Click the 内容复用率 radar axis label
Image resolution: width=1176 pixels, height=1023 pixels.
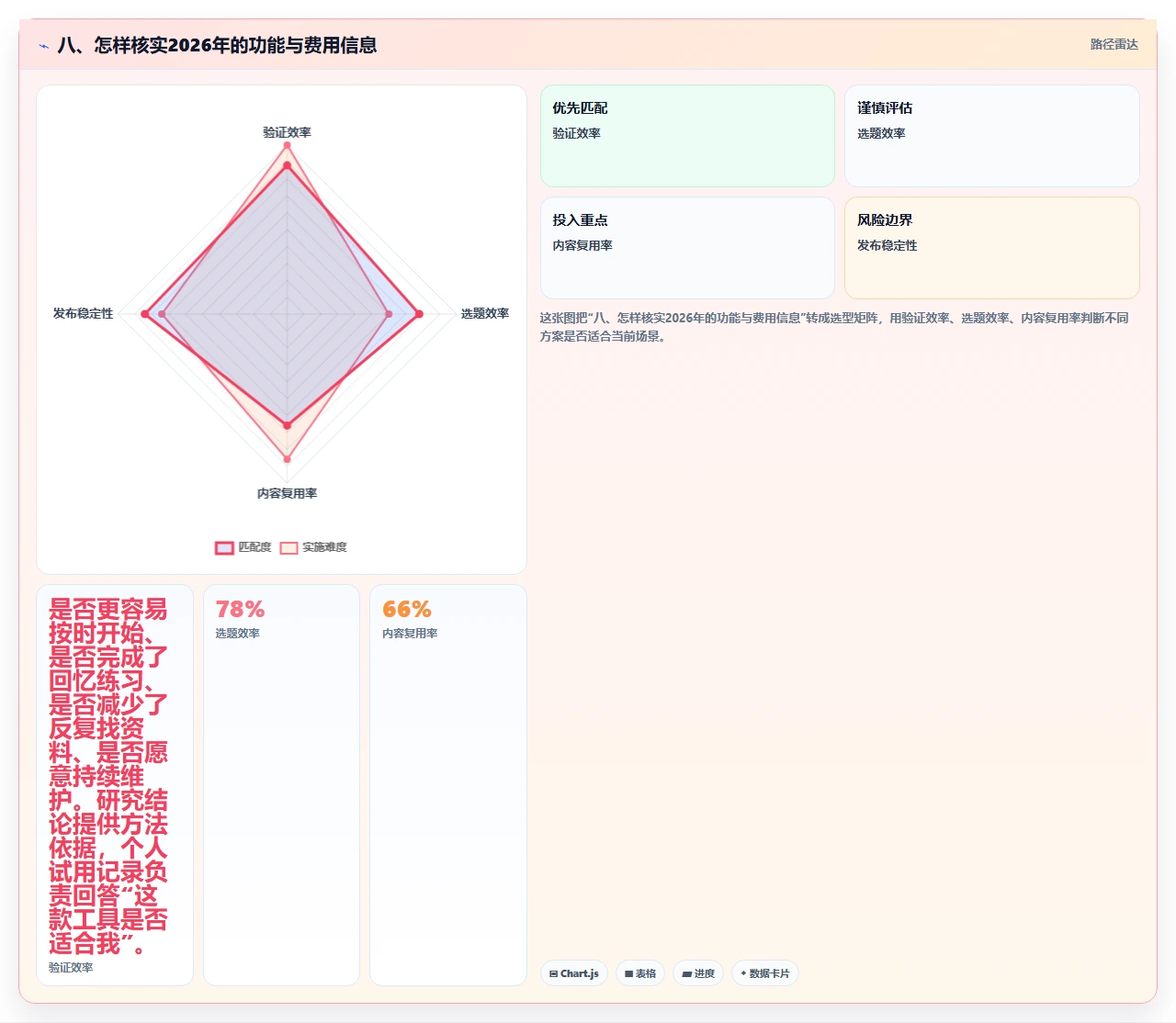click(x=287, y=493)
